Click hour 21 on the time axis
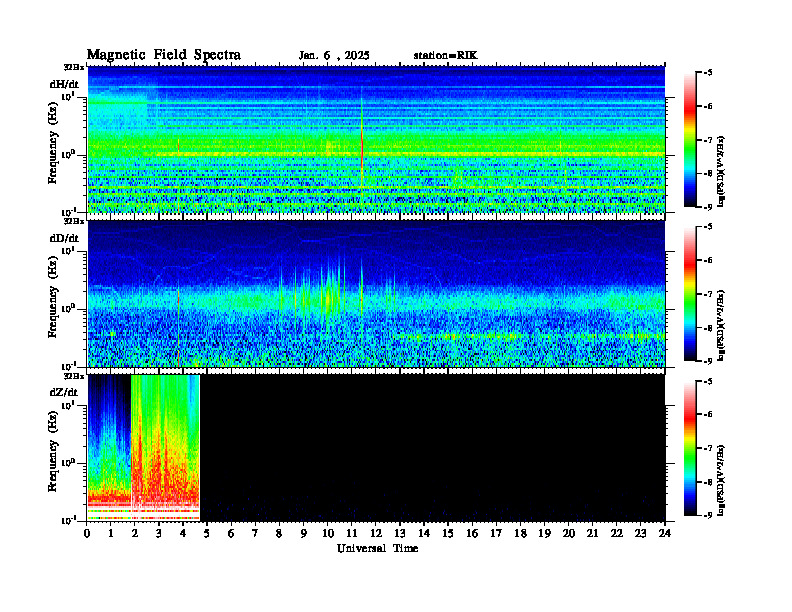The height and width of the screenshot is (612, 792). point(592,534)
